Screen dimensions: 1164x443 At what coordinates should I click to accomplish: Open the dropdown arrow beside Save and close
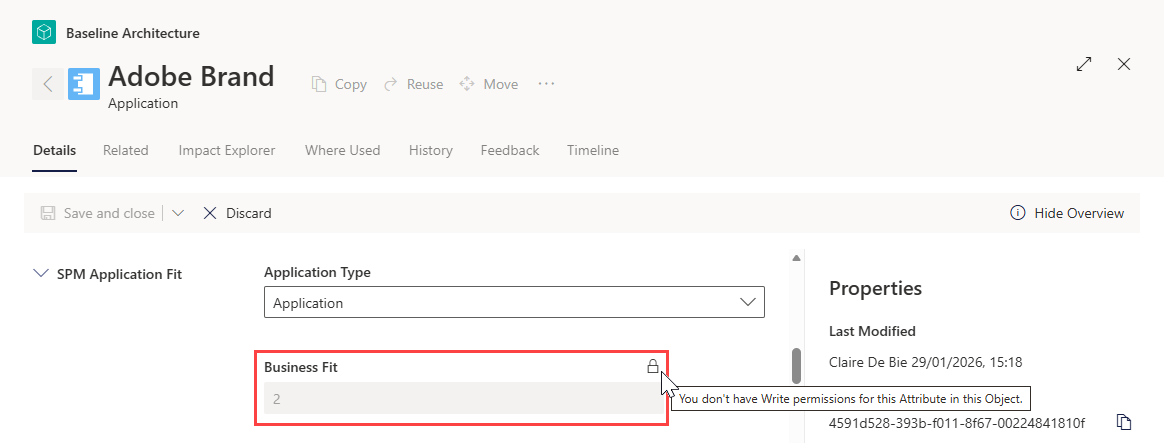[177, 214]
